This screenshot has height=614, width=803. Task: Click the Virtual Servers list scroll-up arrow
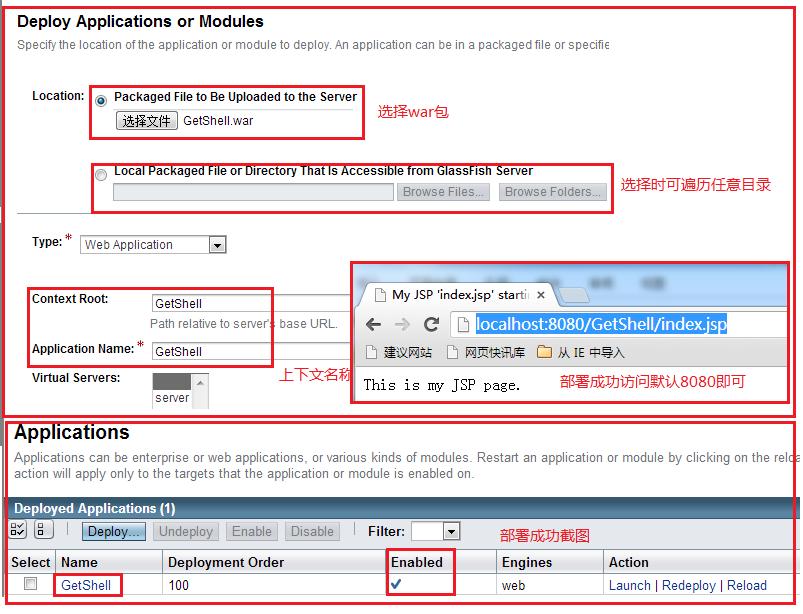[x=200, y=383]
